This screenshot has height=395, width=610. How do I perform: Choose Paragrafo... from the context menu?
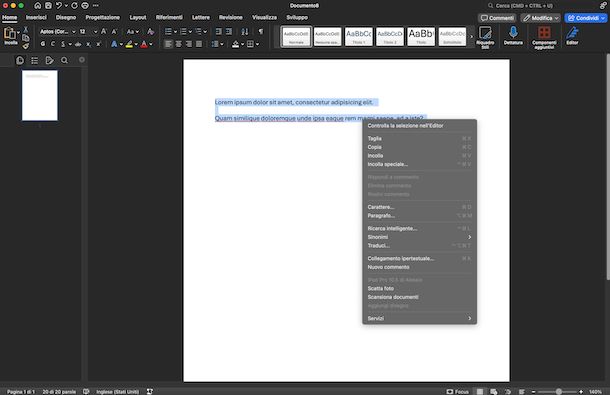coord(419,216)
